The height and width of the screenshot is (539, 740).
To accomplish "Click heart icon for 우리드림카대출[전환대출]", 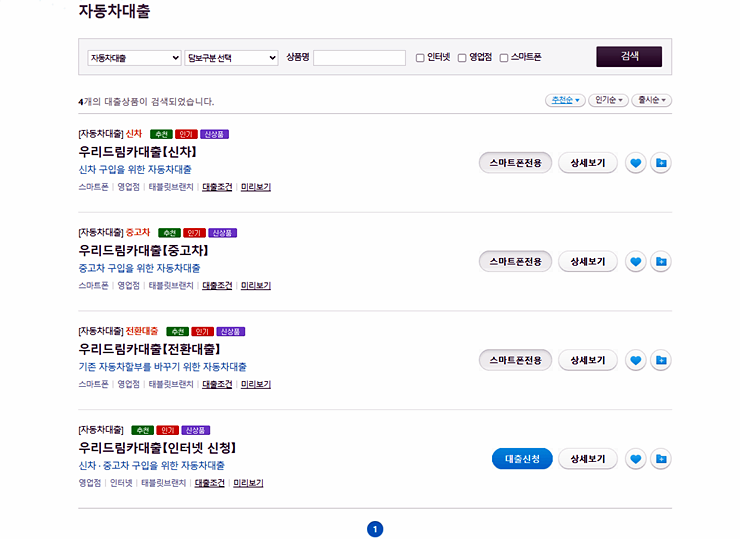I will (636, 360).
